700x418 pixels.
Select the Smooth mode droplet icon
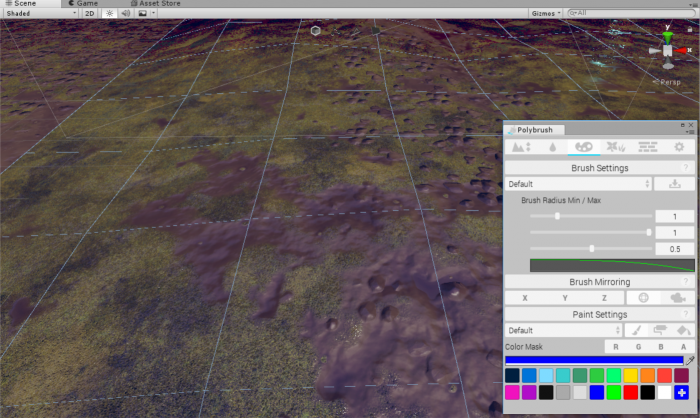coord(551,147)
